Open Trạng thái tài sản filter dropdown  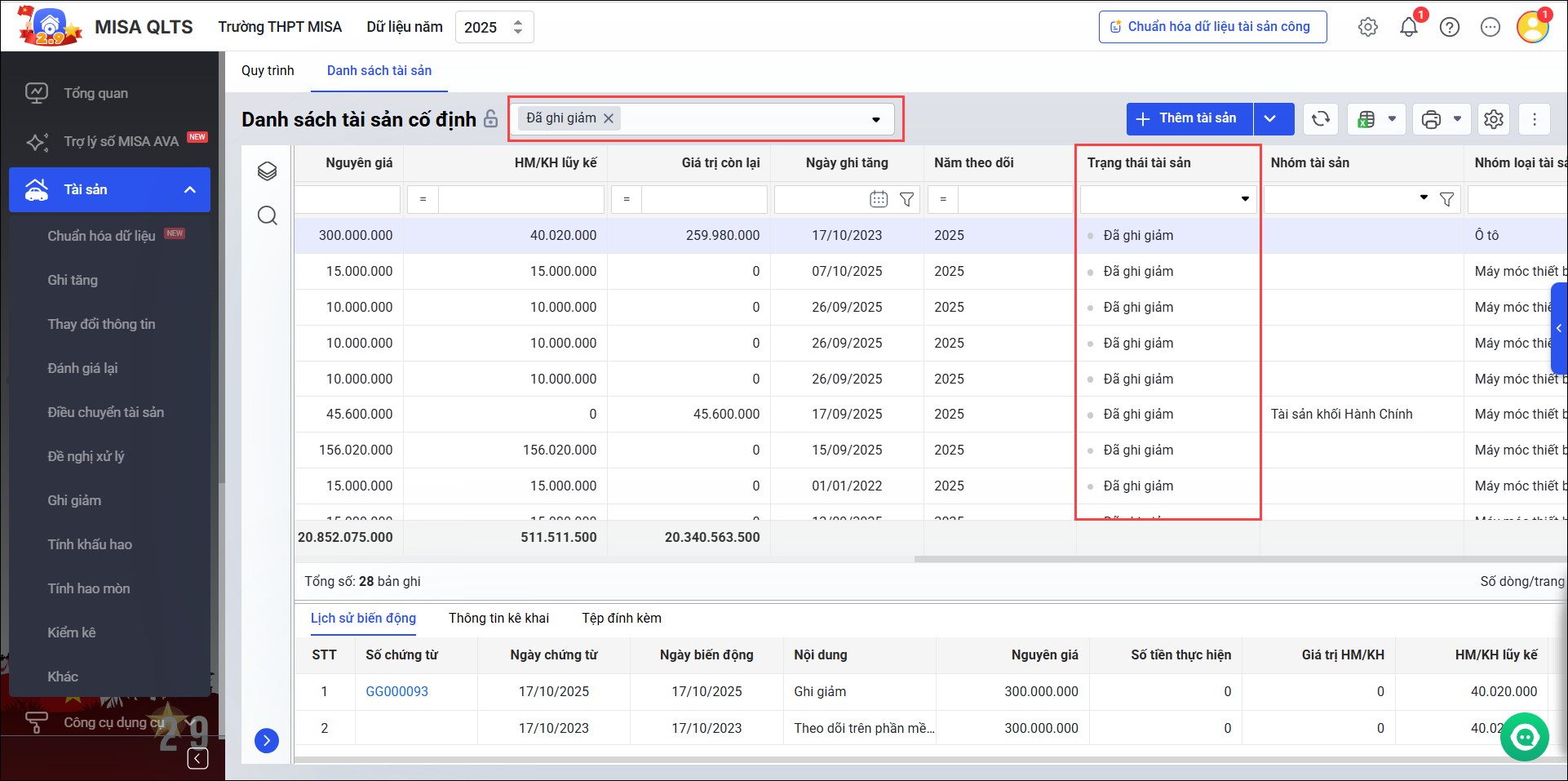point(1245,199)
